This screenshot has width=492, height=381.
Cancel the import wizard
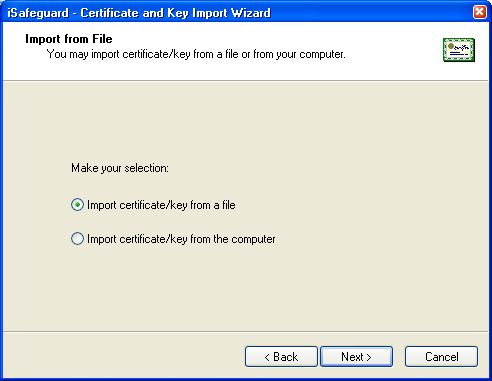[441, 357]
